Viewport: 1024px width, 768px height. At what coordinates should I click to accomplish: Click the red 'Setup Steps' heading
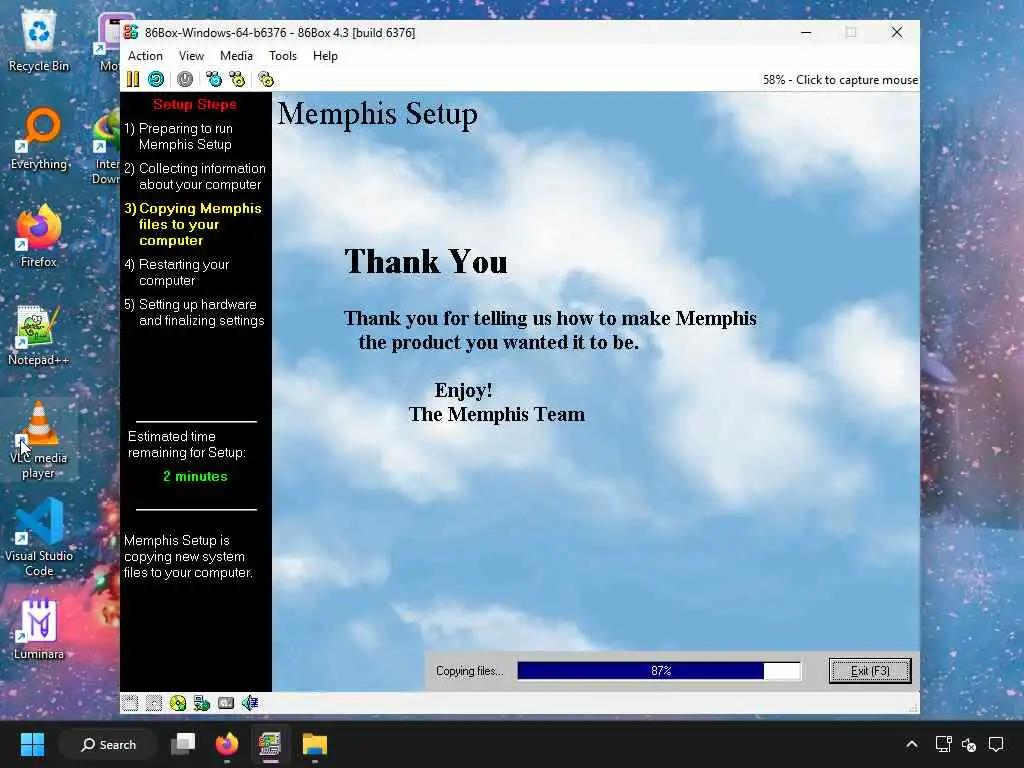pos(195,104)
